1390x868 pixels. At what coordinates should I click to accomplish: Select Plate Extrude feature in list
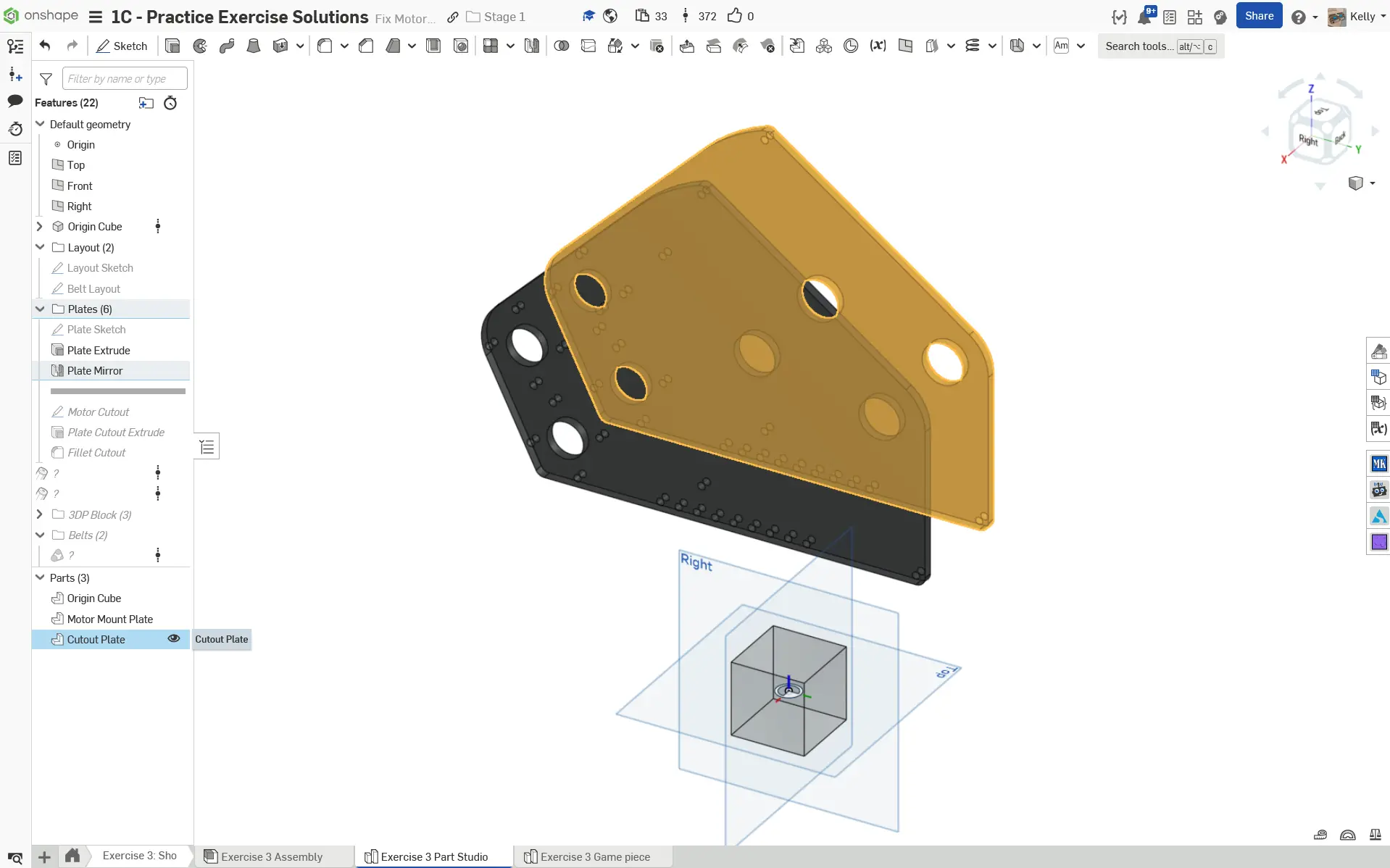coord(99,351)
